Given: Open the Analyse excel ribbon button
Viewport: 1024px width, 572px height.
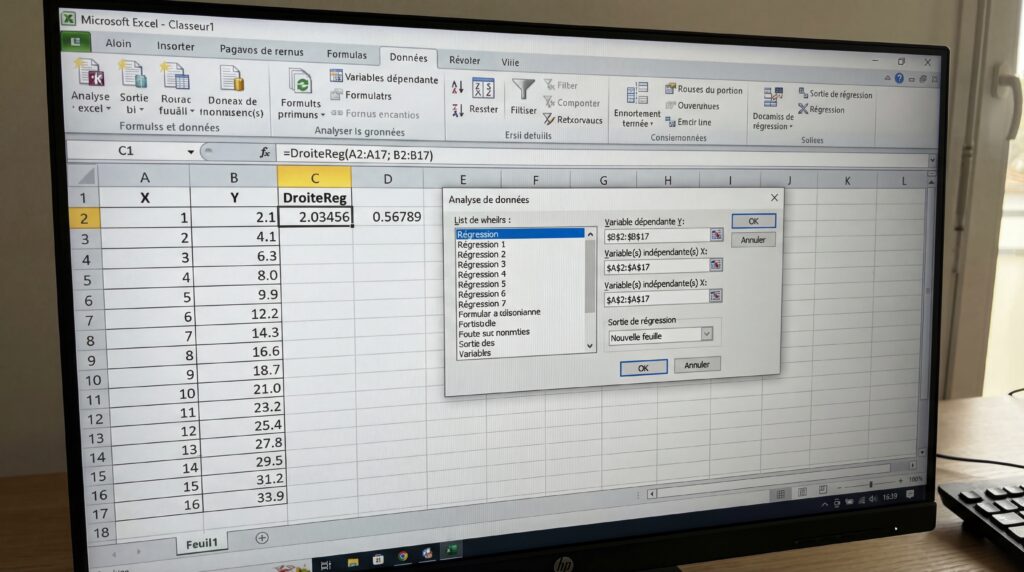Looking at the screenshot, I should (x=91, y=85).
